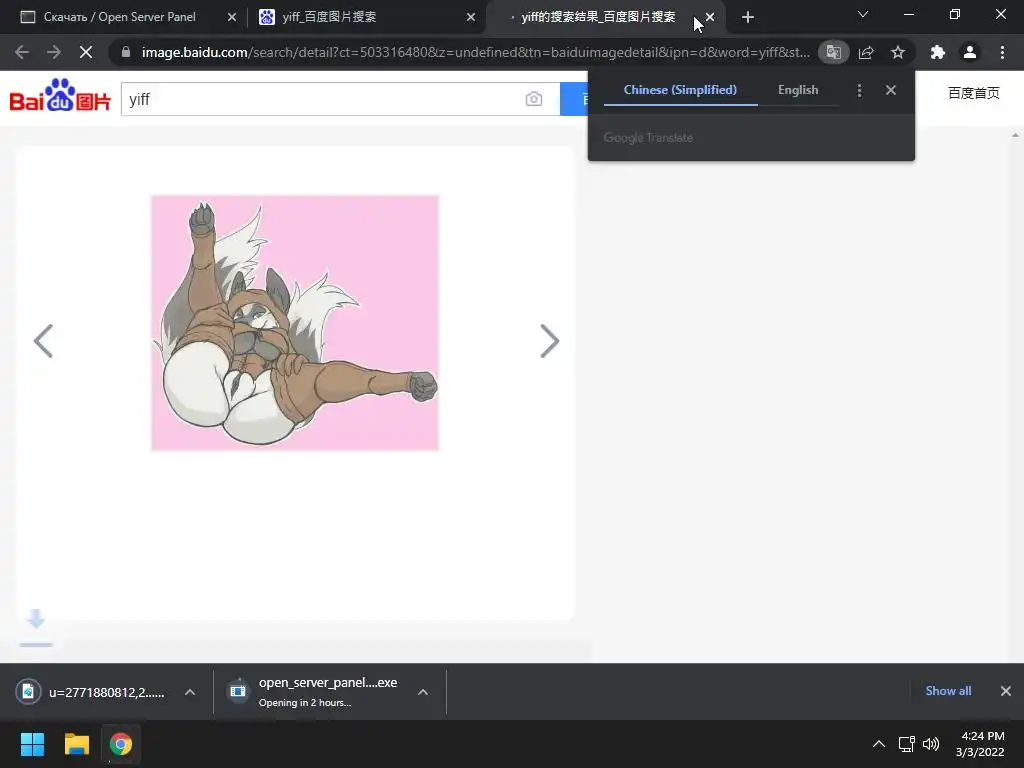Click the browser forward arrow
Image resolution: width=1024 pixels, height=768 pixels.
[x=54, y=52]
